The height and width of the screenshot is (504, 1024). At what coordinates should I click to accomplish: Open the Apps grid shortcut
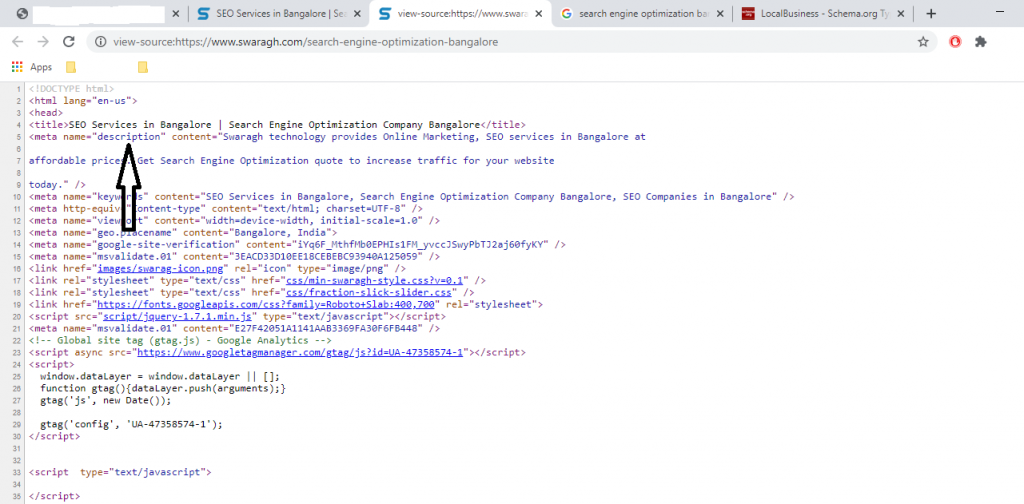[32, 67]
